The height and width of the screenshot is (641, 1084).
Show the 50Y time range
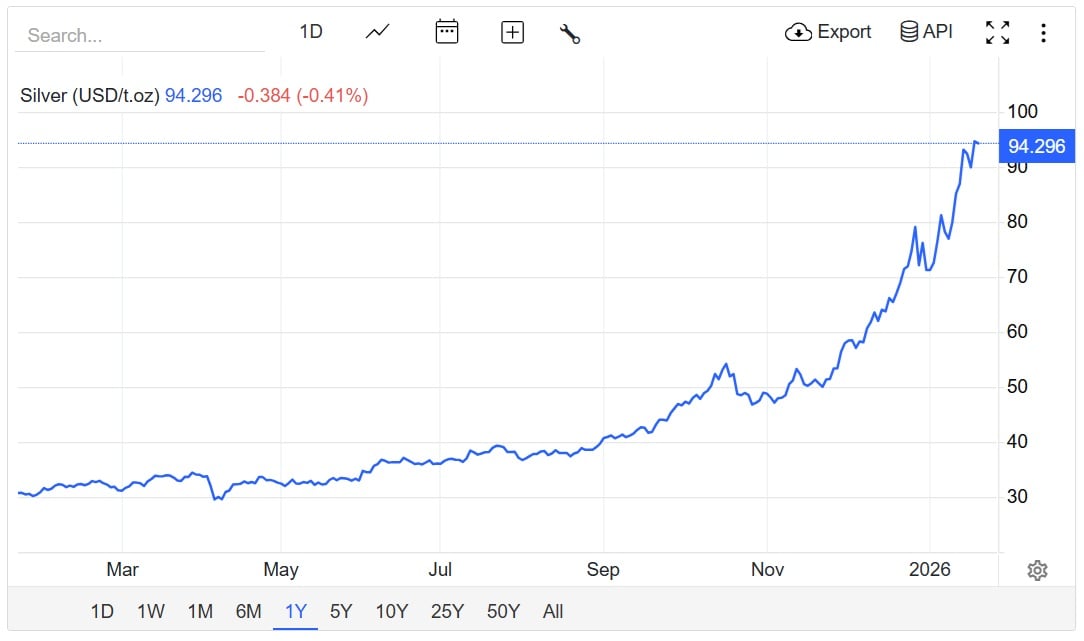[503, 611]
